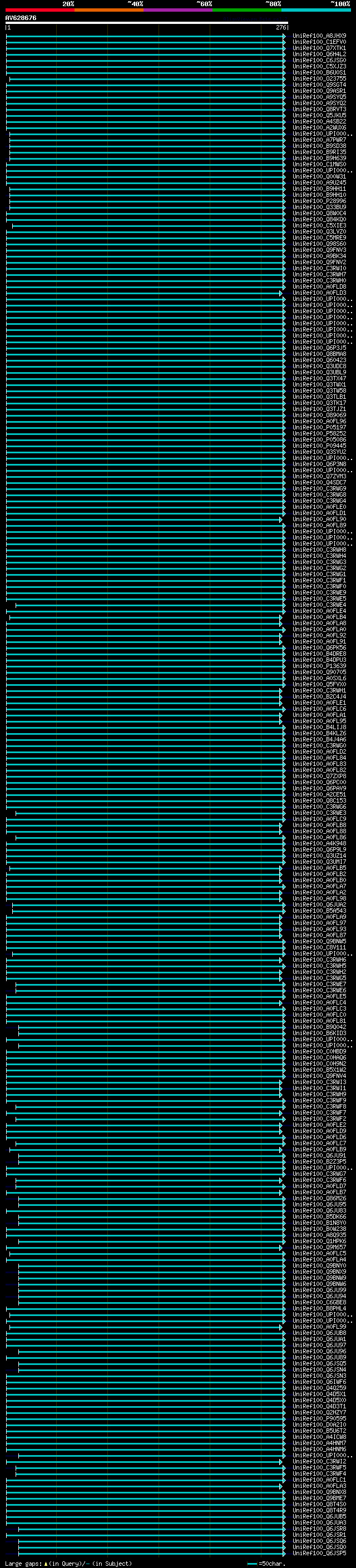Screen dimensions: 356x1568
Task: Click label UniRef100_B4J4A6
Action: tap(319, 740)
